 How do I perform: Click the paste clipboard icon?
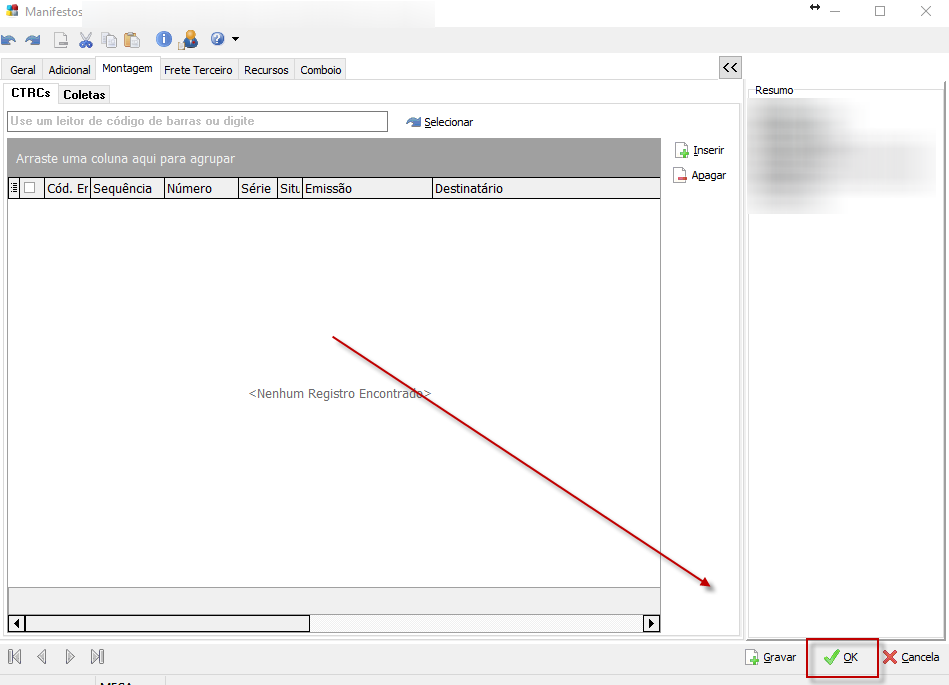(132, 40)
